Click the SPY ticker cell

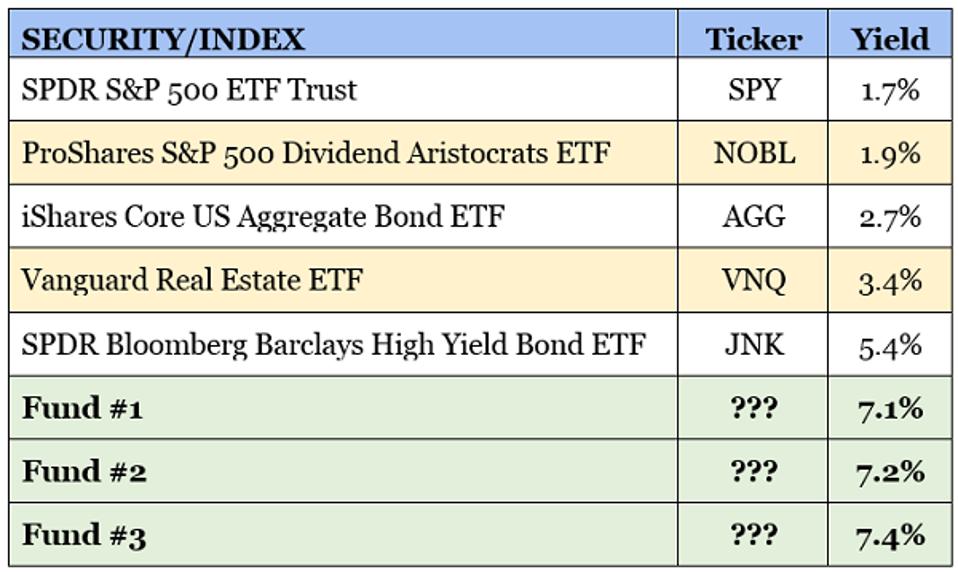[753, 90]
